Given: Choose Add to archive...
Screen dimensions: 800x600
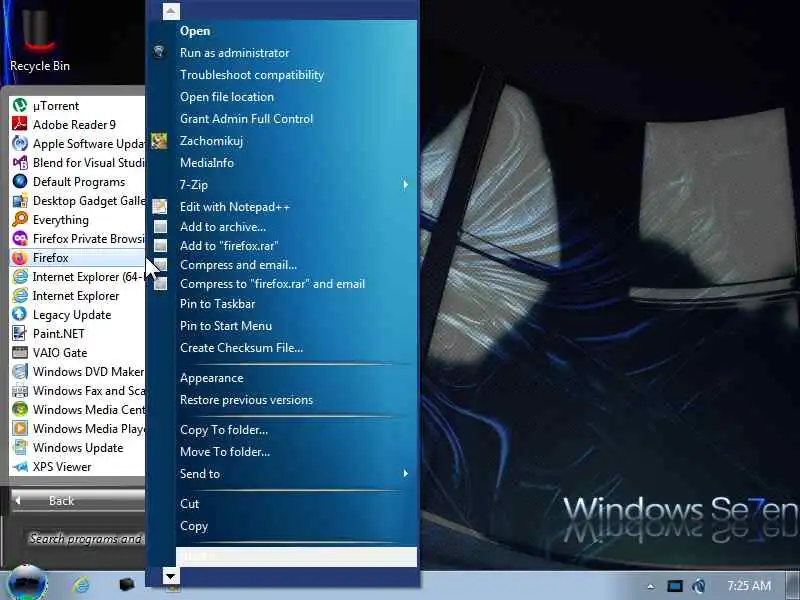Looking at the screenshot, I should pos(222,227).
